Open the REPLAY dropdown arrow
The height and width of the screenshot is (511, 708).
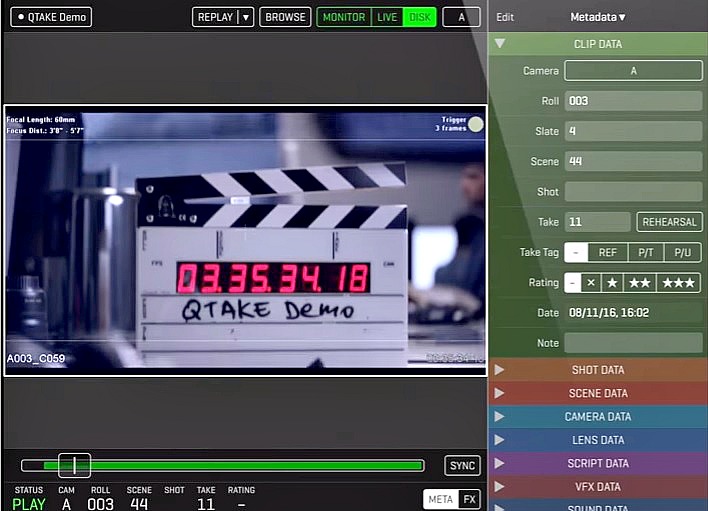point(246,17)
